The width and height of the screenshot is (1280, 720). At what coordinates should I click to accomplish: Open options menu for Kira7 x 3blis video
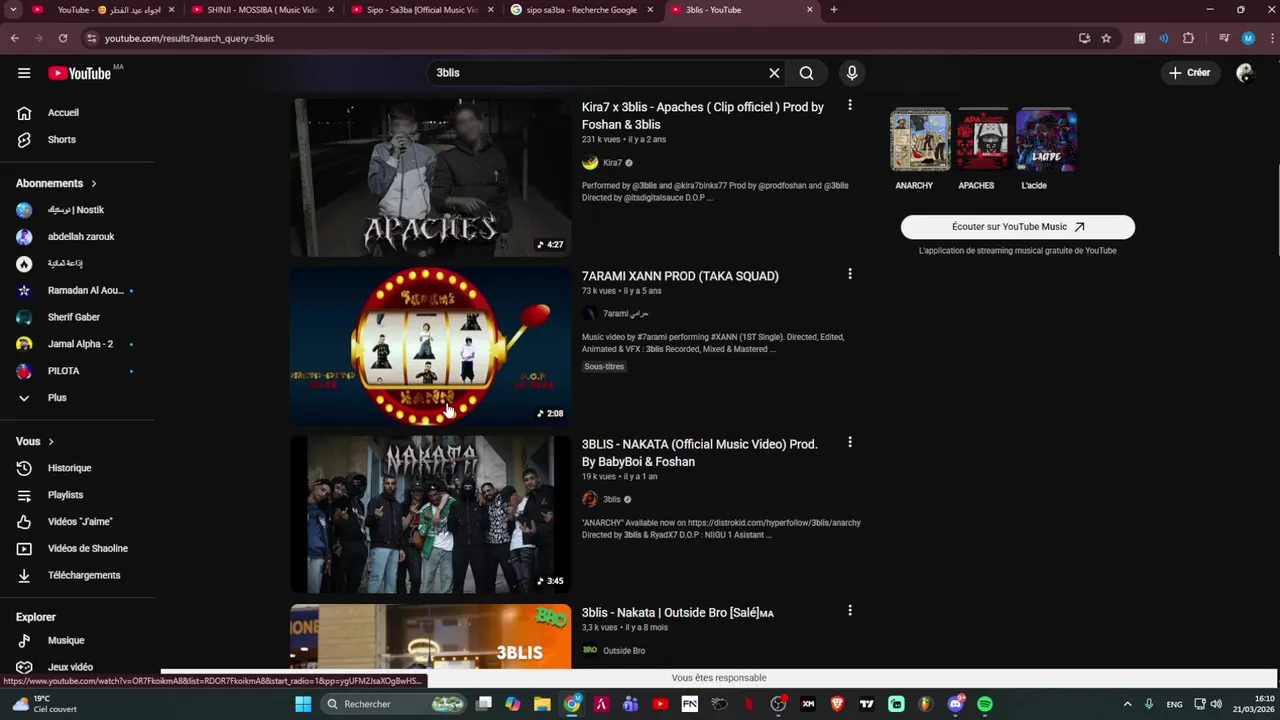(850, 105)
